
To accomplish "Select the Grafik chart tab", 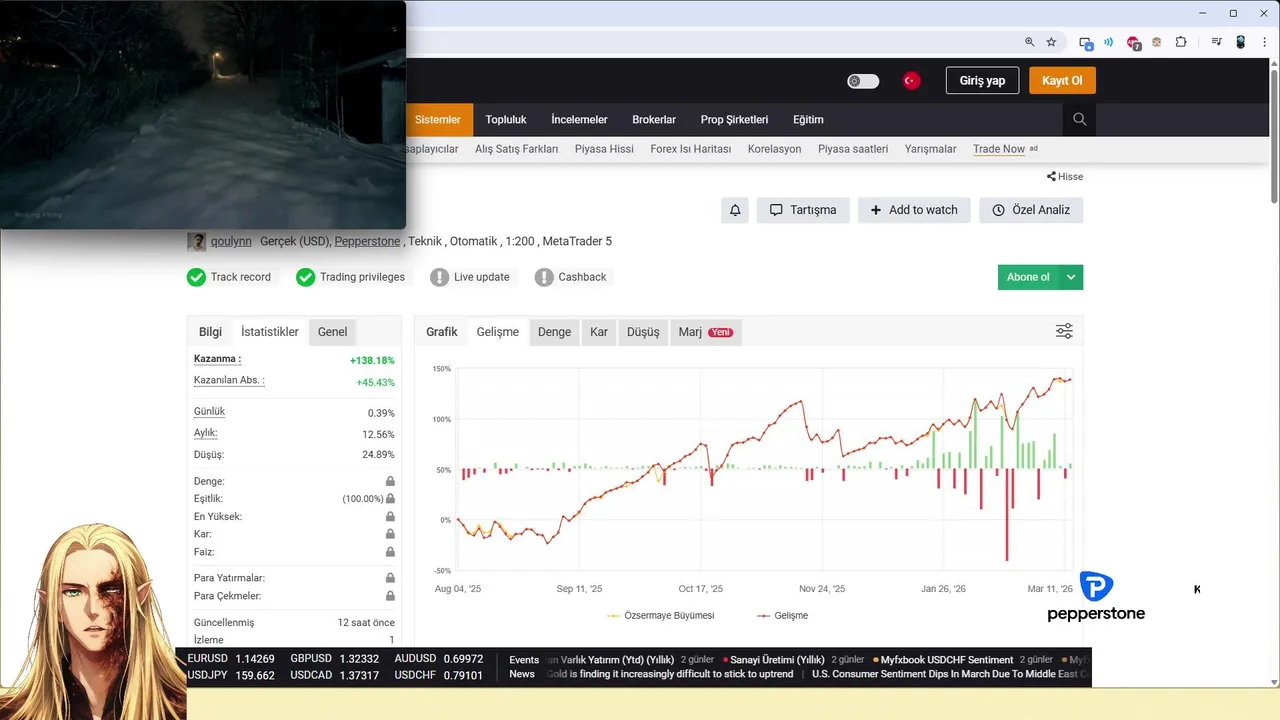I will [442, 332].
